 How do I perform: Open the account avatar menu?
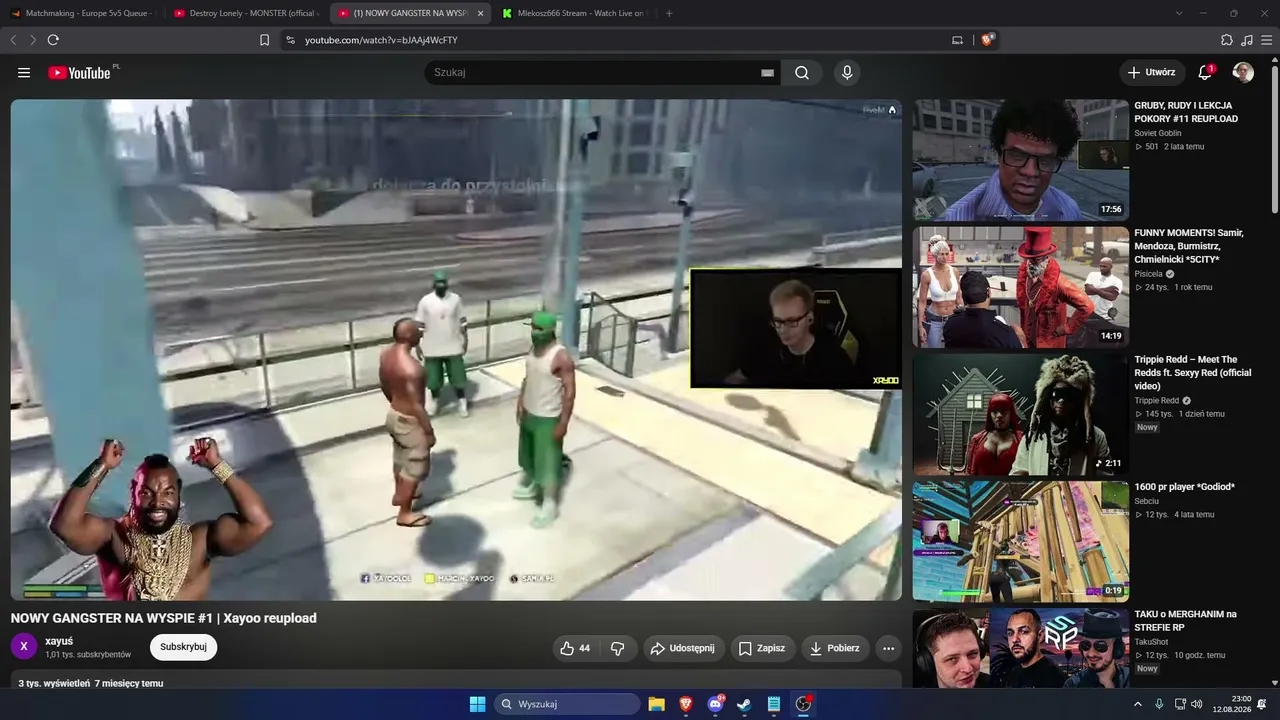1243,73
